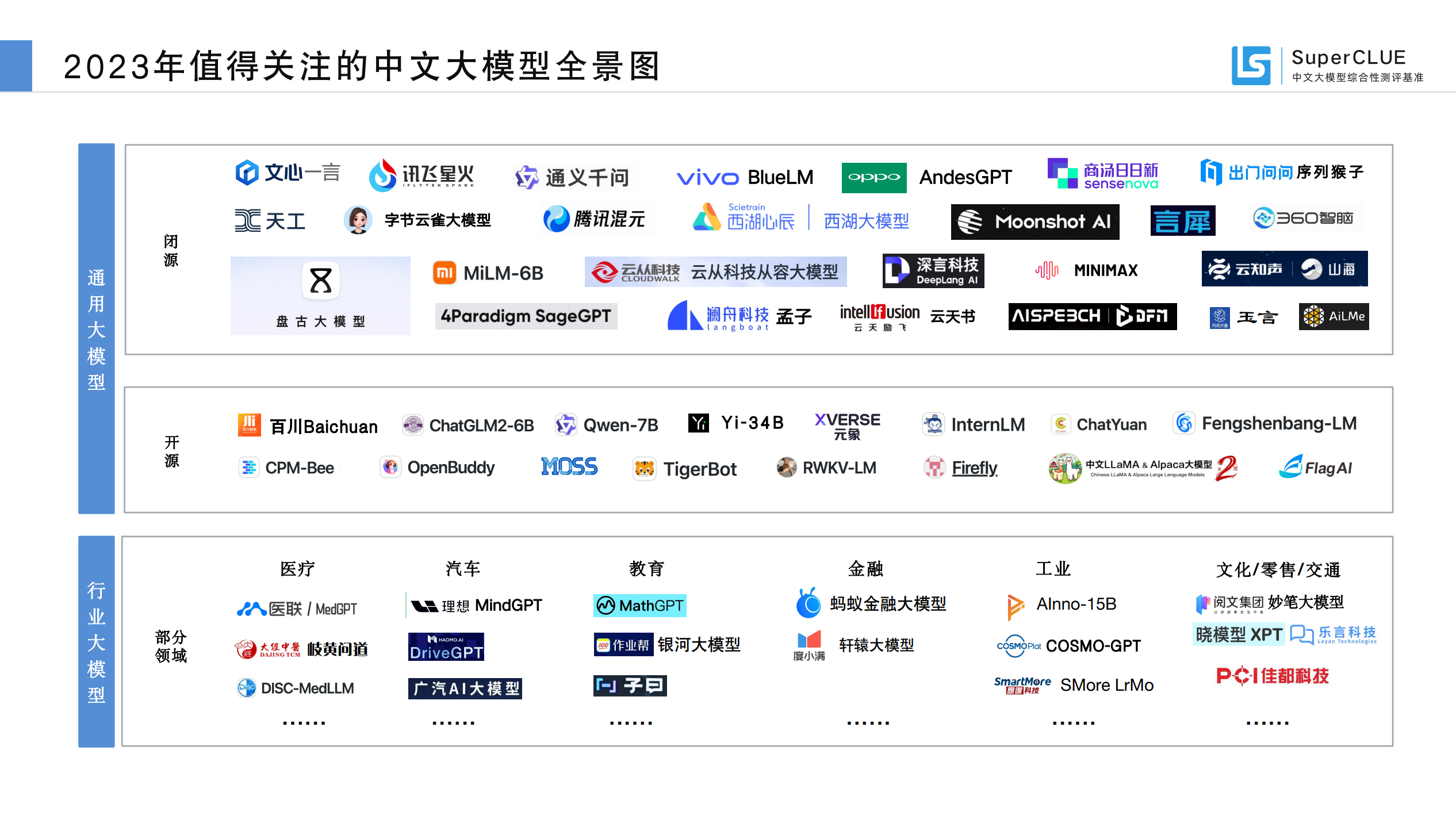This screenshot has width=1456, height=819.
Task: Select the 行业大模型 vertical sidebar tab
Action: [x=97, y=641]
